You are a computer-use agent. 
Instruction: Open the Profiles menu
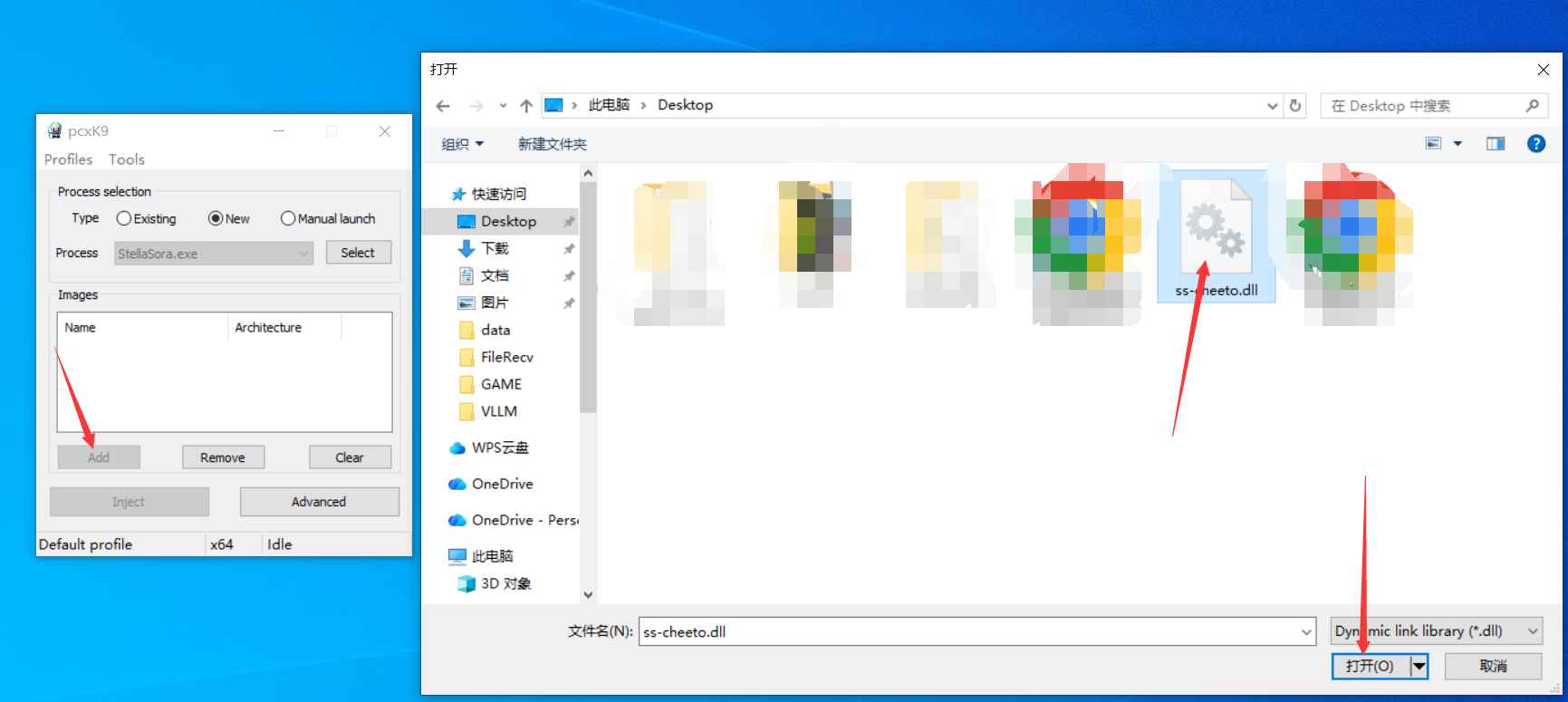(69, 159)
